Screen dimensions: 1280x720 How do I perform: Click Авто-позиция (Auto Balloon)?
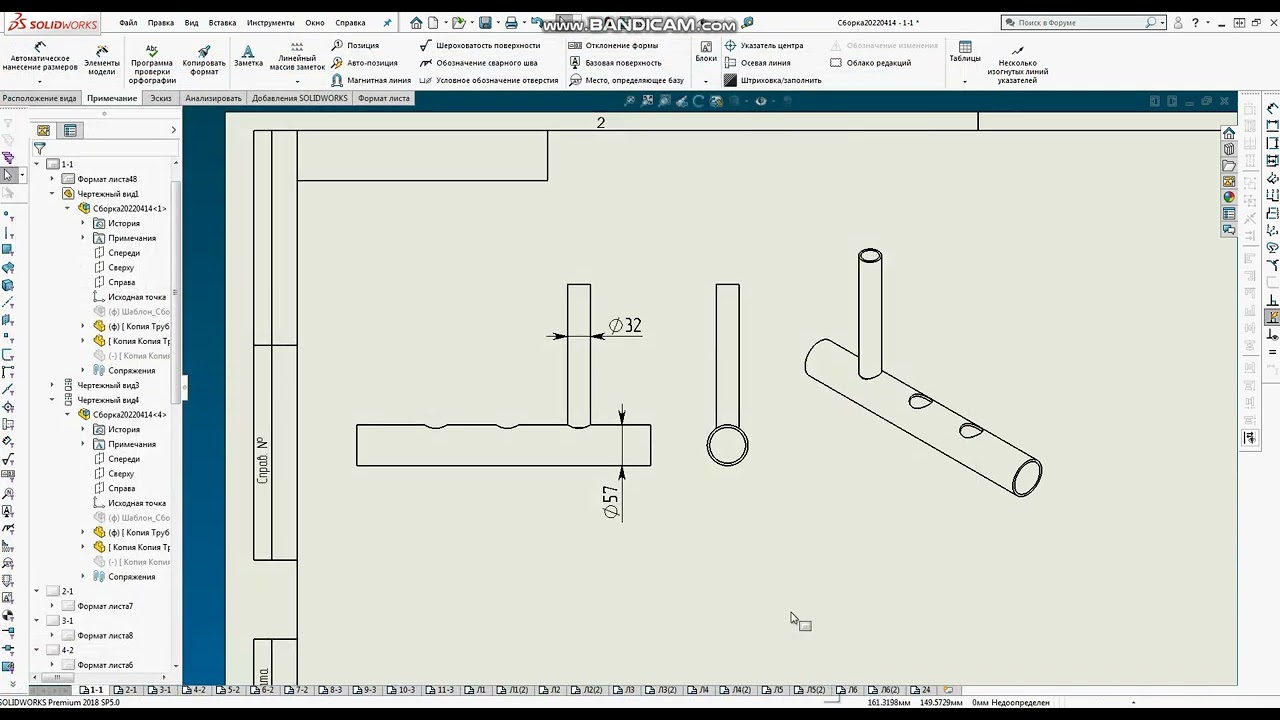pos(365,63)
